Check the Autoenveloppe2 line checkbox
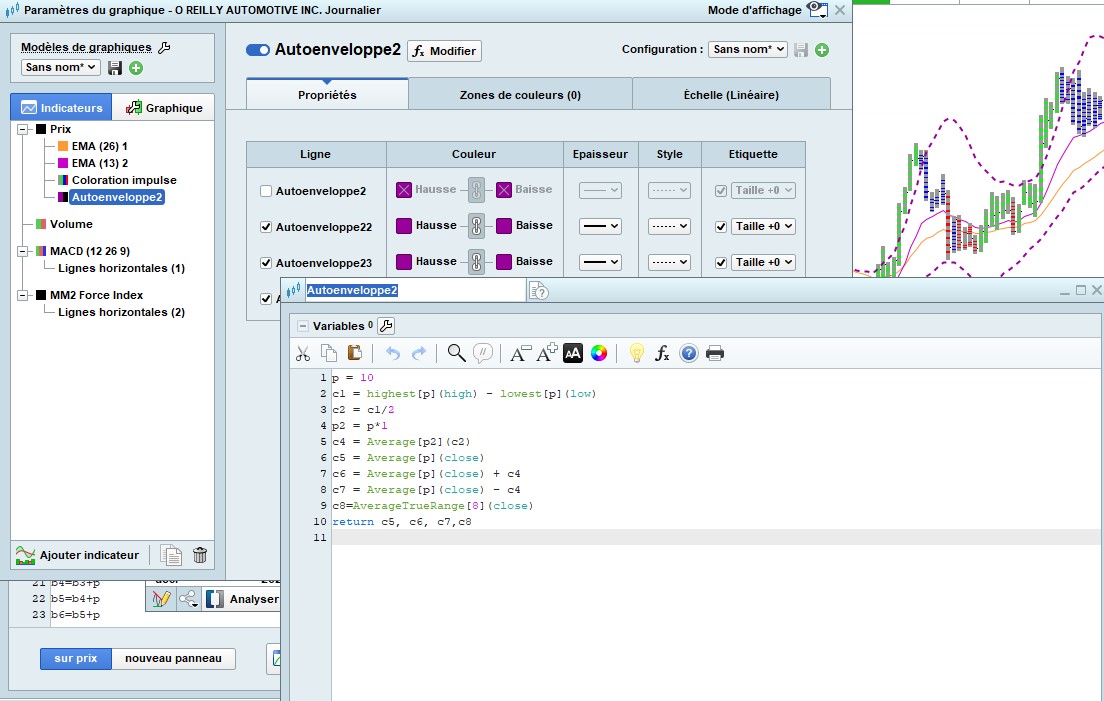Image resolution: width=1104 pixels, height=701 pixels. pos(266,191)
